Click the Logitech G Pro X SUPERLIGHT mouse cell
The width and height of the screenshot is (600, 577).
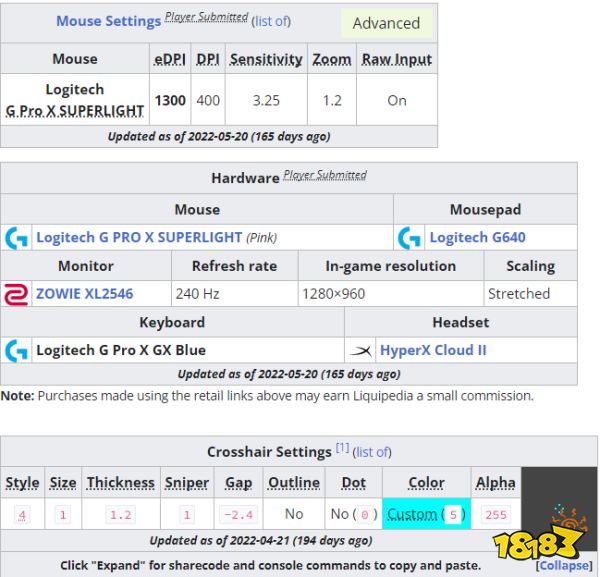pos(75,99)
